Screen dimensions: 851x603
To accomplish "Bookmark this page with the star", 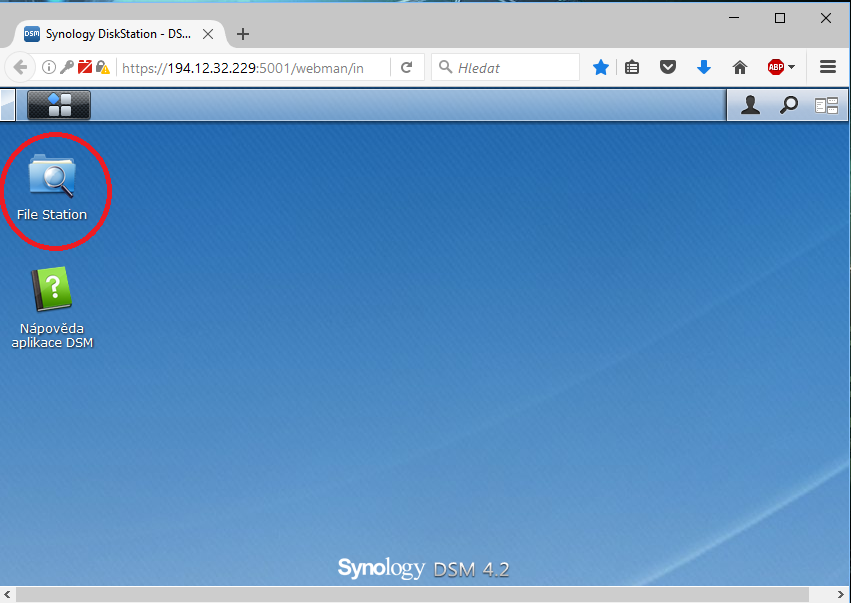I will coord(601,67).
